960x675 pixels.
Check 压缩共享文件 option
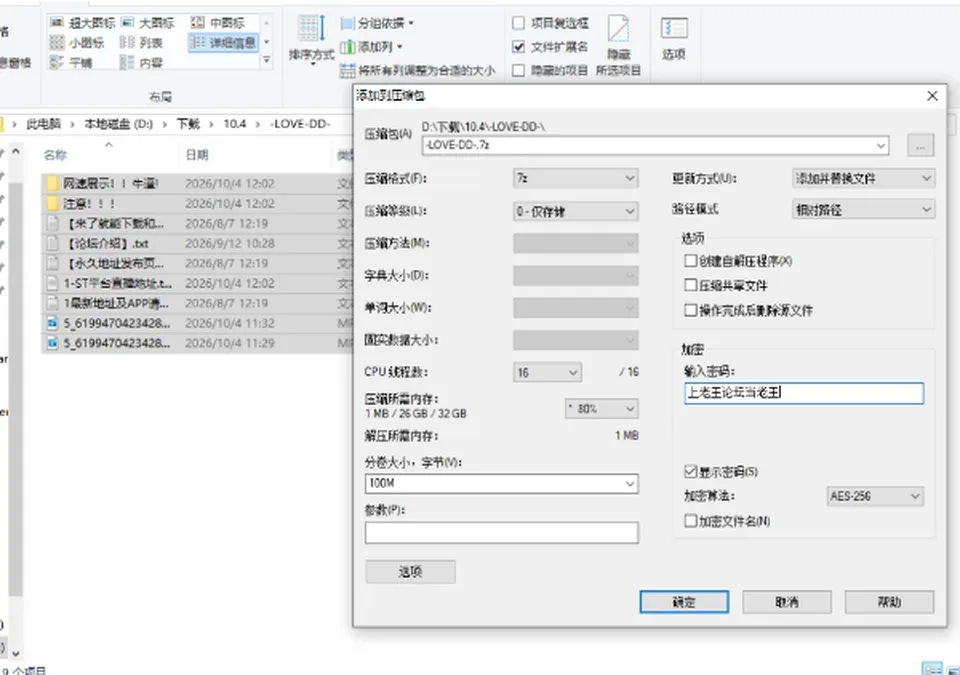[691, 285]
